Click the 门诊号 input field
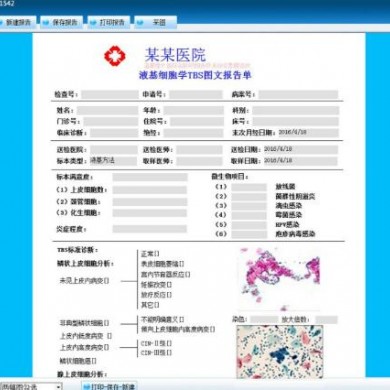Viewport: 390px width, 390px height. (x=111, y=121)
